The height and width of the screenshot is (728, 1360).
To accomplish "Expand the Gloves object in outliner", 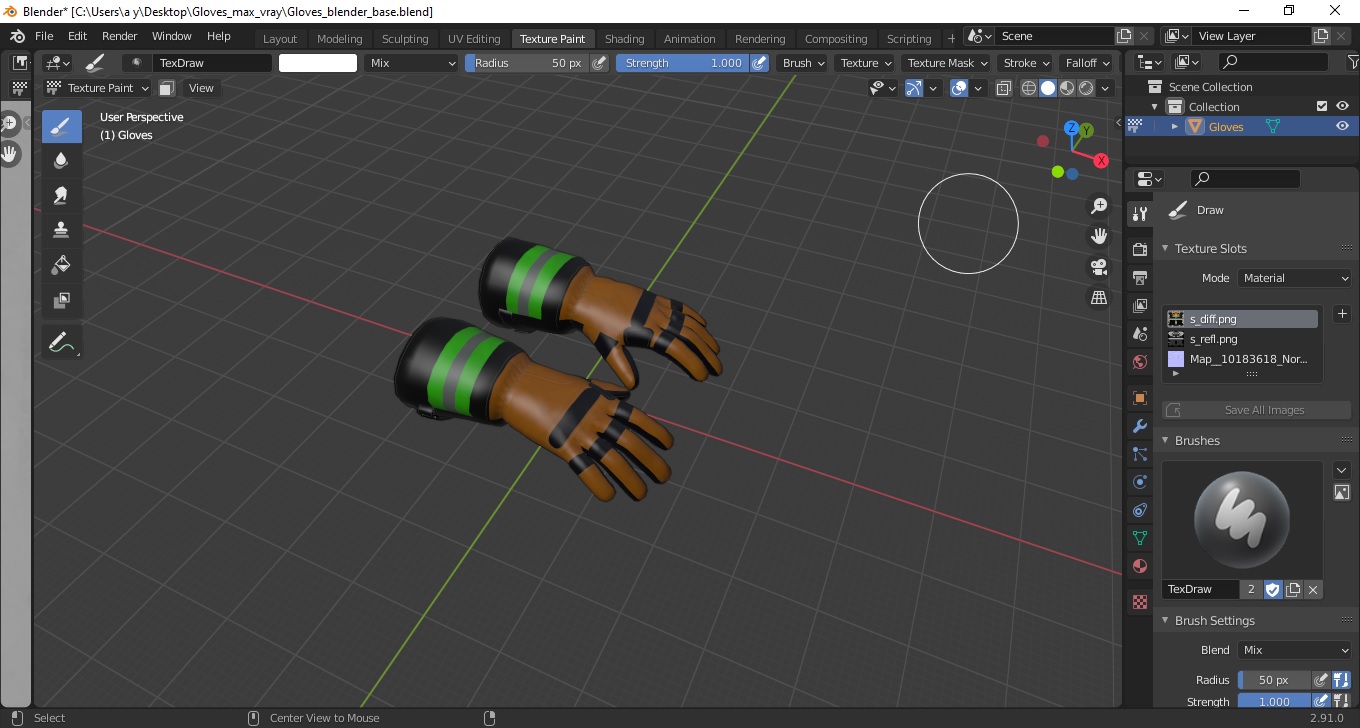I will (x=1175, y=126).
